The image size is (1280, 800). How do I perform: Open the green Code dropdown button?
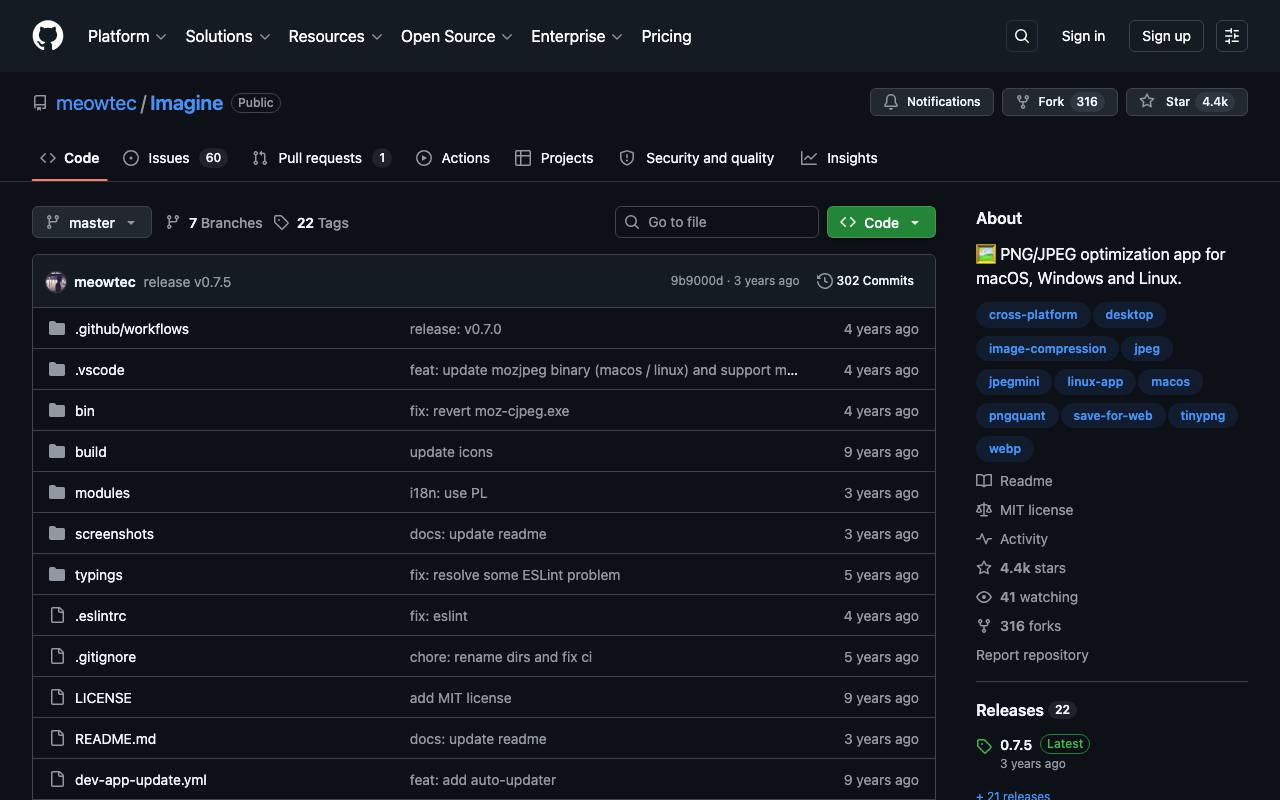coord(881,222)
